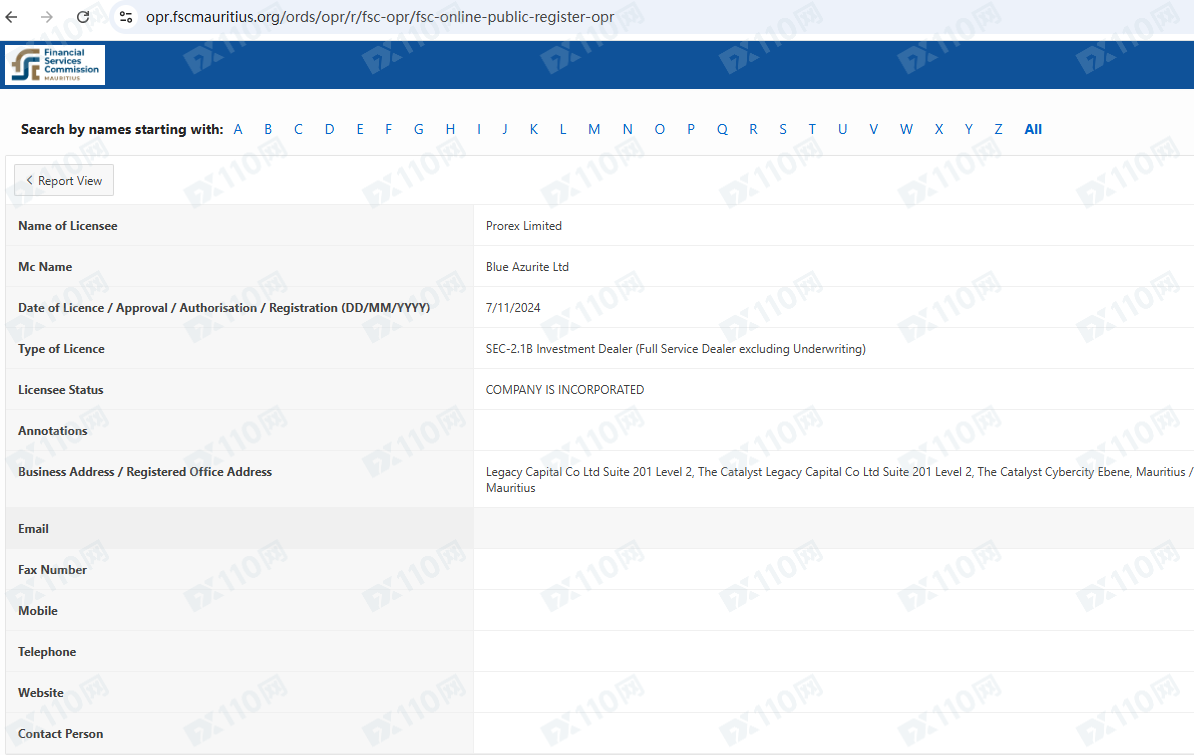Filter names starting with J
The height and width of the screenshot is (755, 1194).
click(505, 130)
